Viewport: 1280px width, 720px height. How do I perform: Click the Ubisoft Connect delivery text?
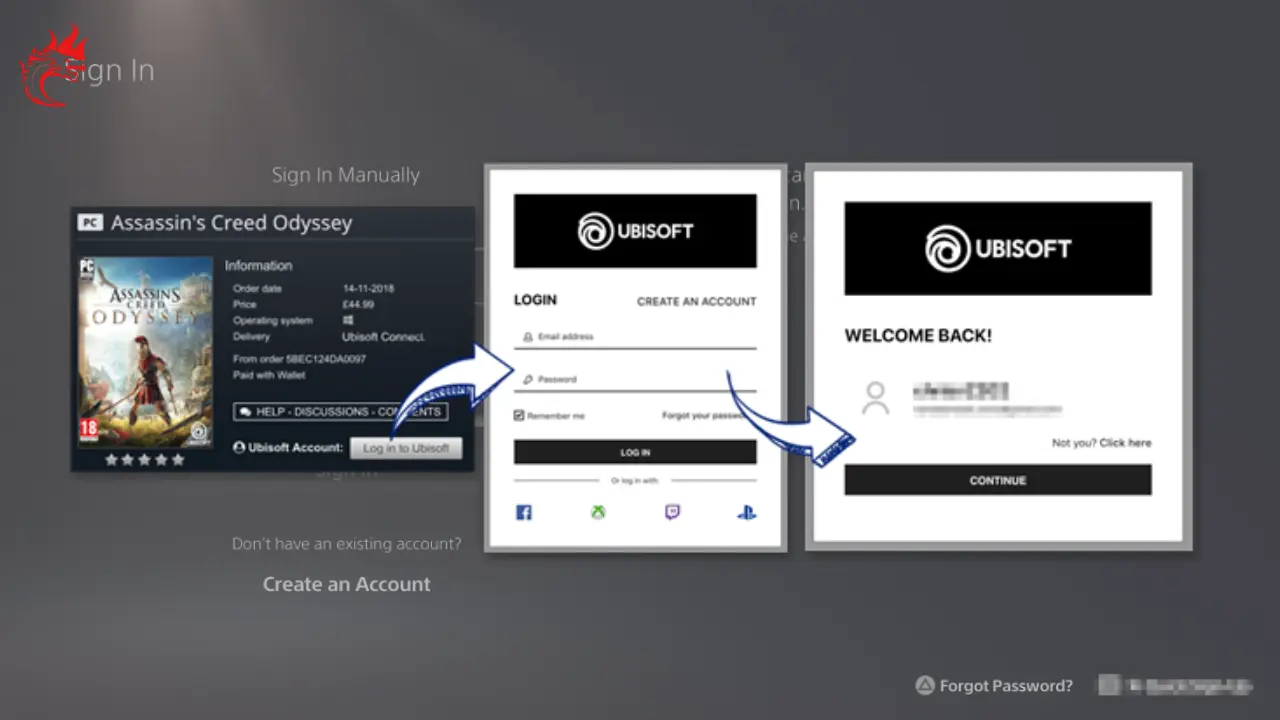[384, 337]
